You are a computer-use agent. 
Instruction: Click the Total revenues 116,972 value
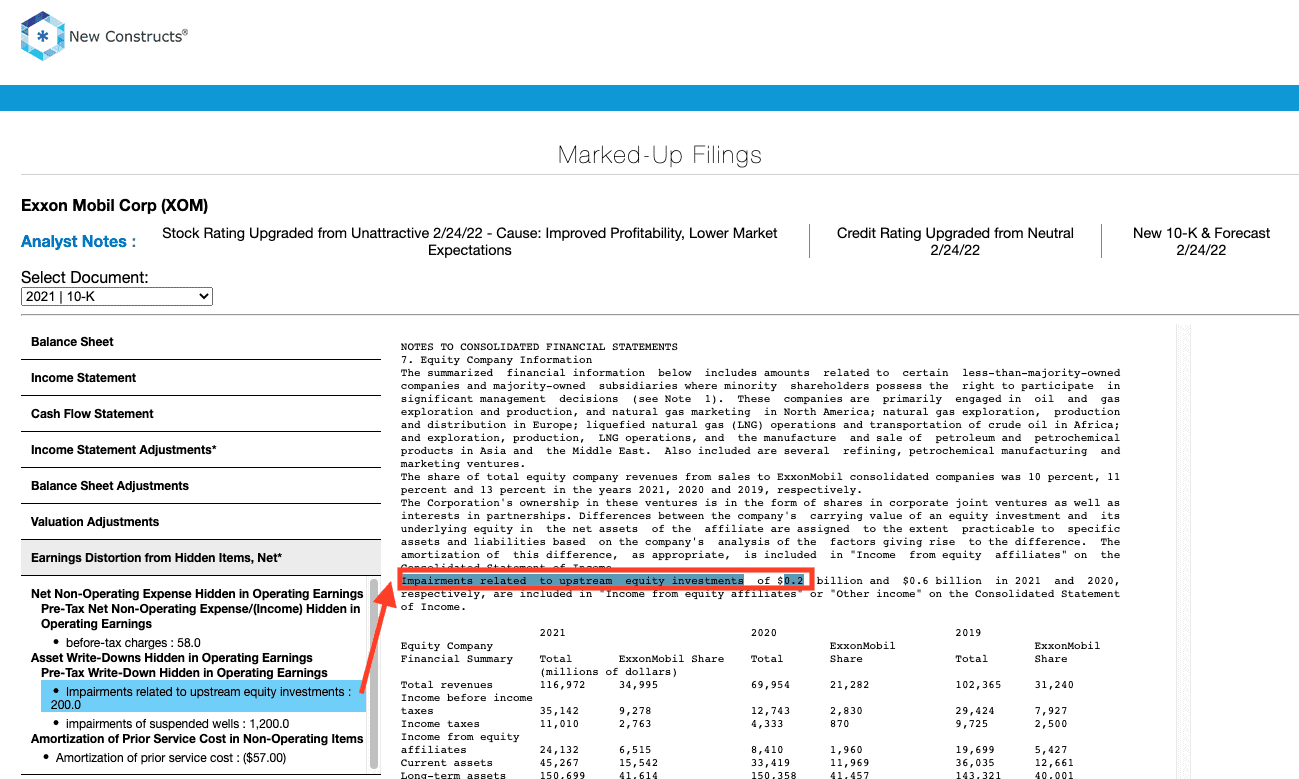pyautogui.click(x=562, y=685)
